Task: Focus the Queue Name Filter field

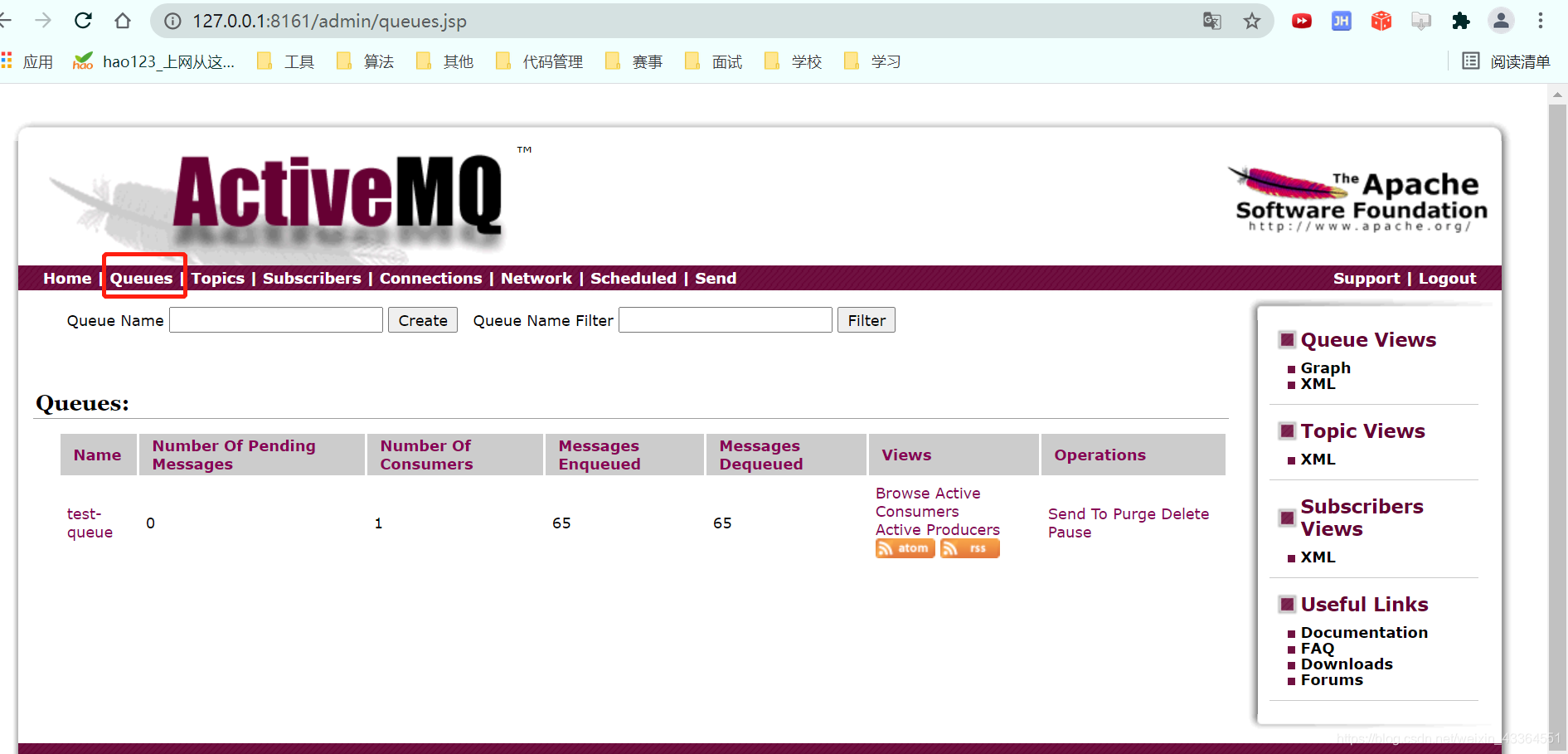Action: coord(726,320)
